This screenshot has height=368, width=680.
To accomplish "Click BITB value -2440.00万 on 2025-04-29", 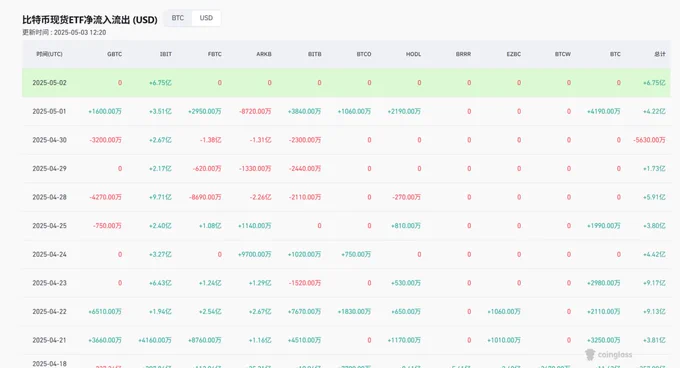I will (305, 169).
